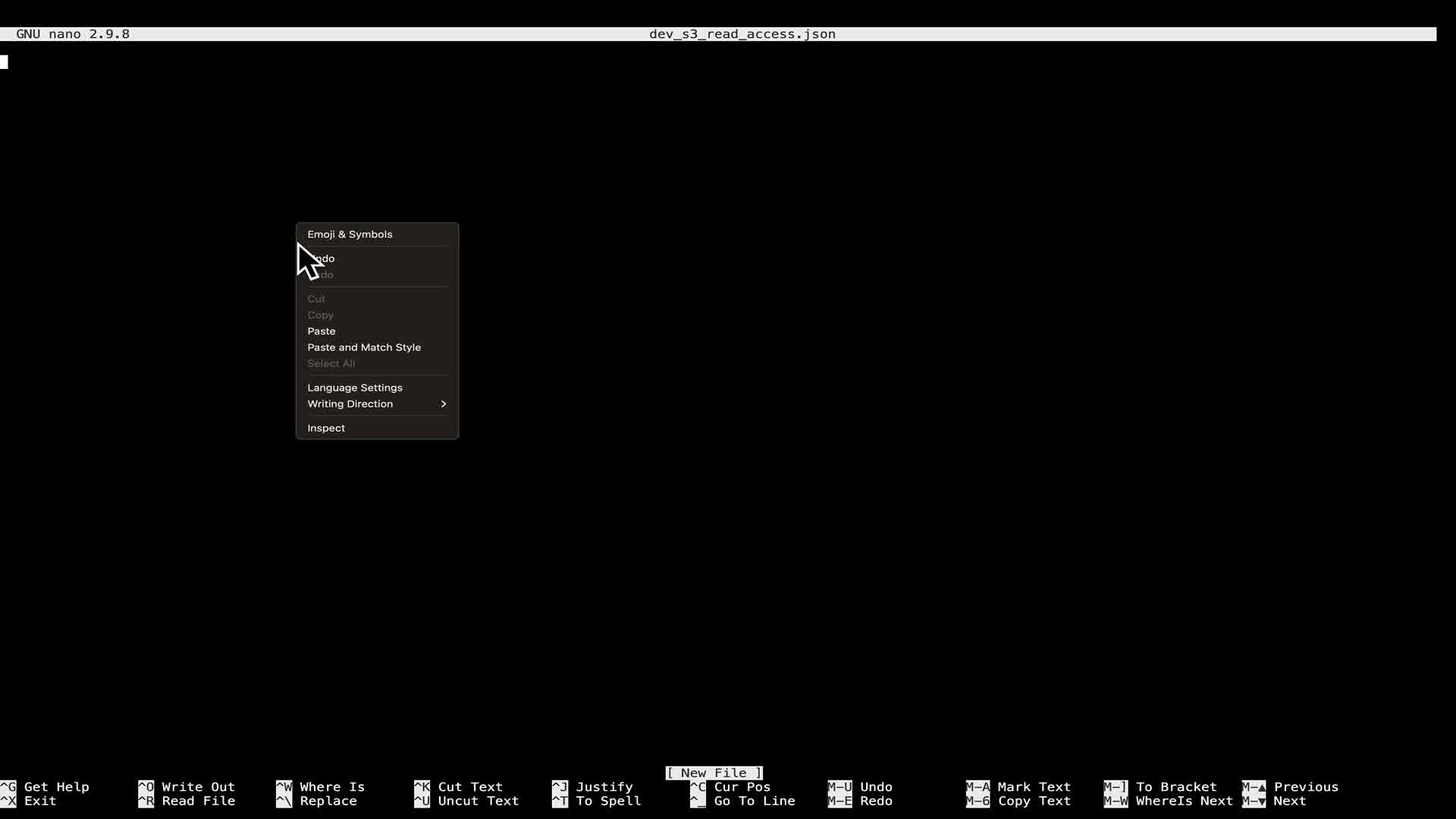Select Paste and Match Style
1456x819 pixels.
click(x=364, y=347)
